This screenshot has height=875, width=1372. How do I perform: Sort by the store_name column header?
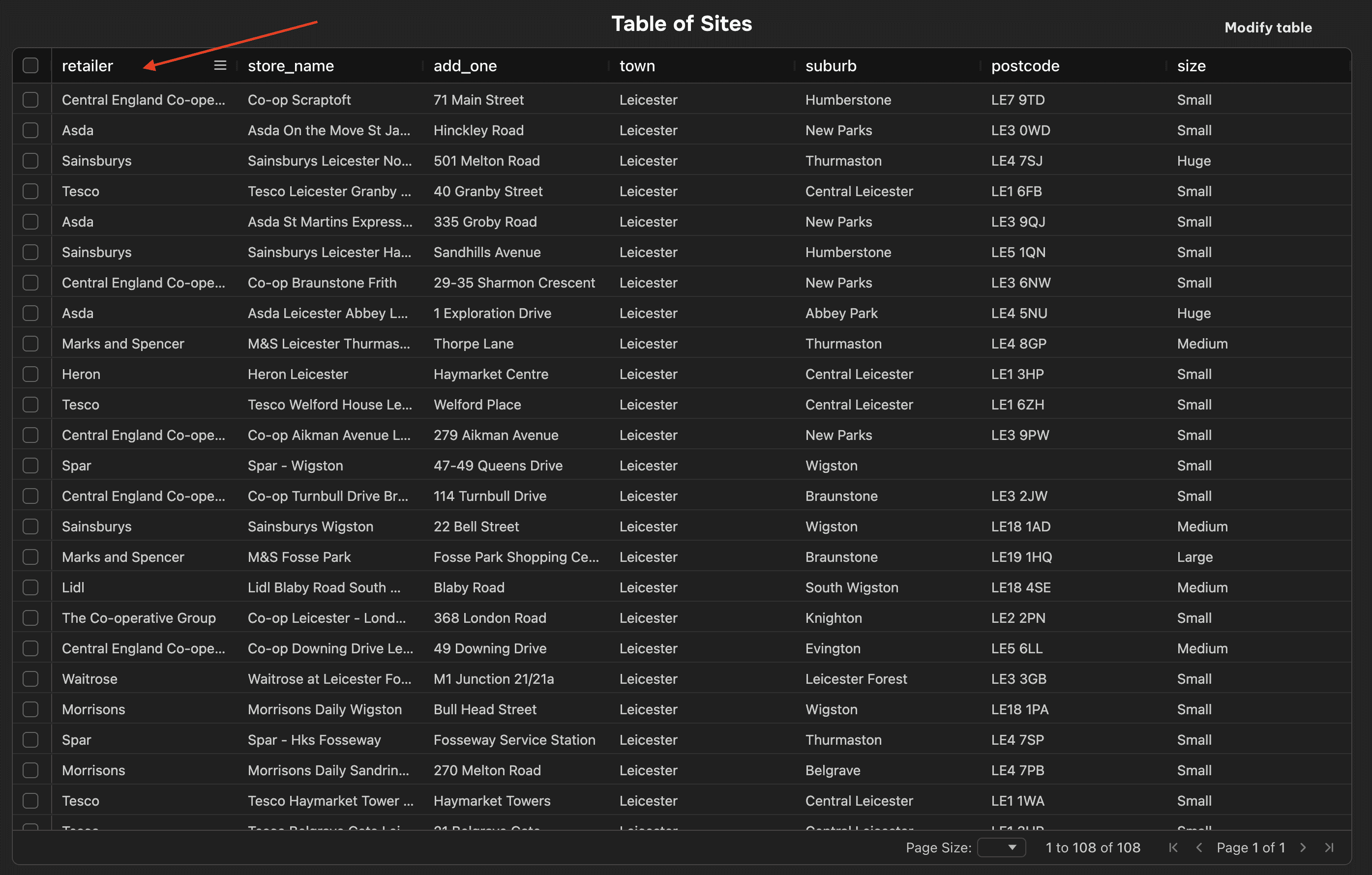click(291, 65)
